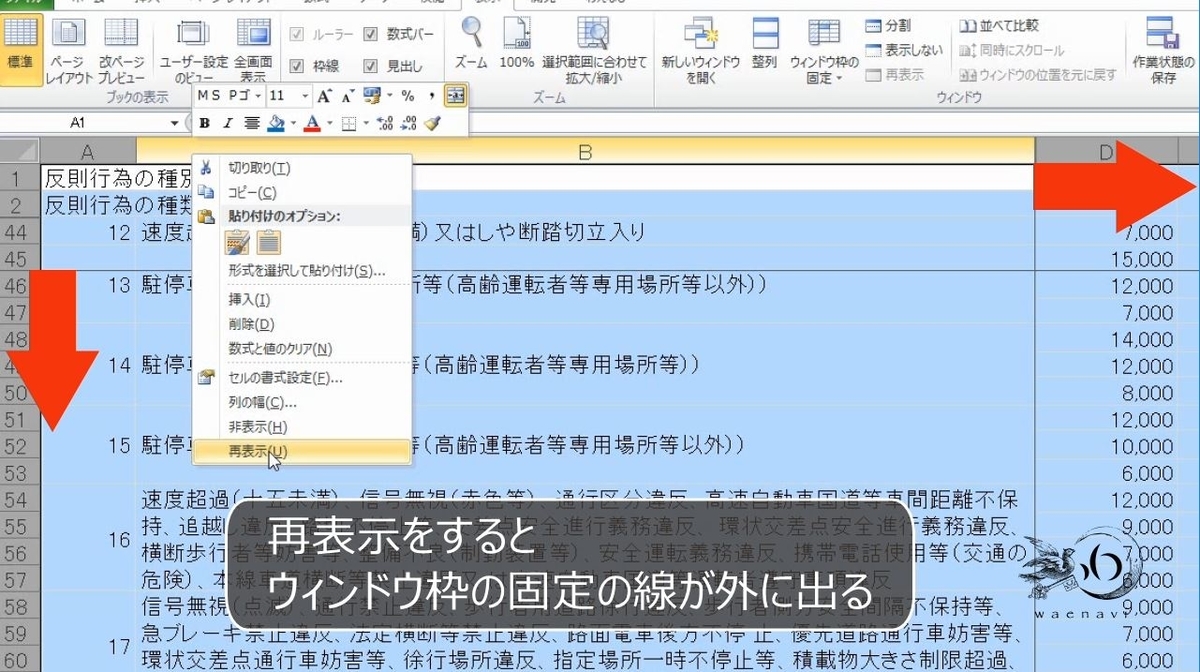Click 並べて比較 to compare side by side
The height and width of the screenshot is (672, 1200).
[980, 27]
